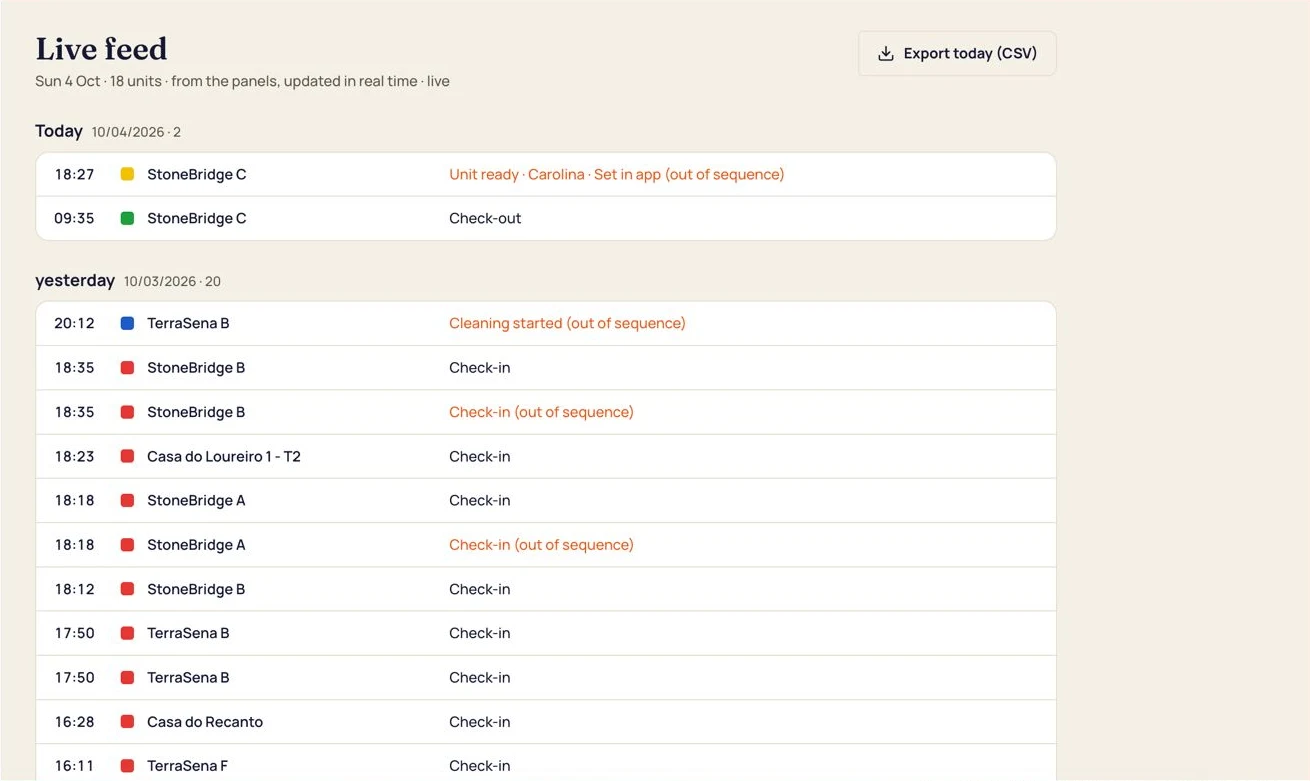This screenshot has width=1310, height=781.
Task: Click 'Check-in' in the TerraSena F row
Action: (480, 766)
